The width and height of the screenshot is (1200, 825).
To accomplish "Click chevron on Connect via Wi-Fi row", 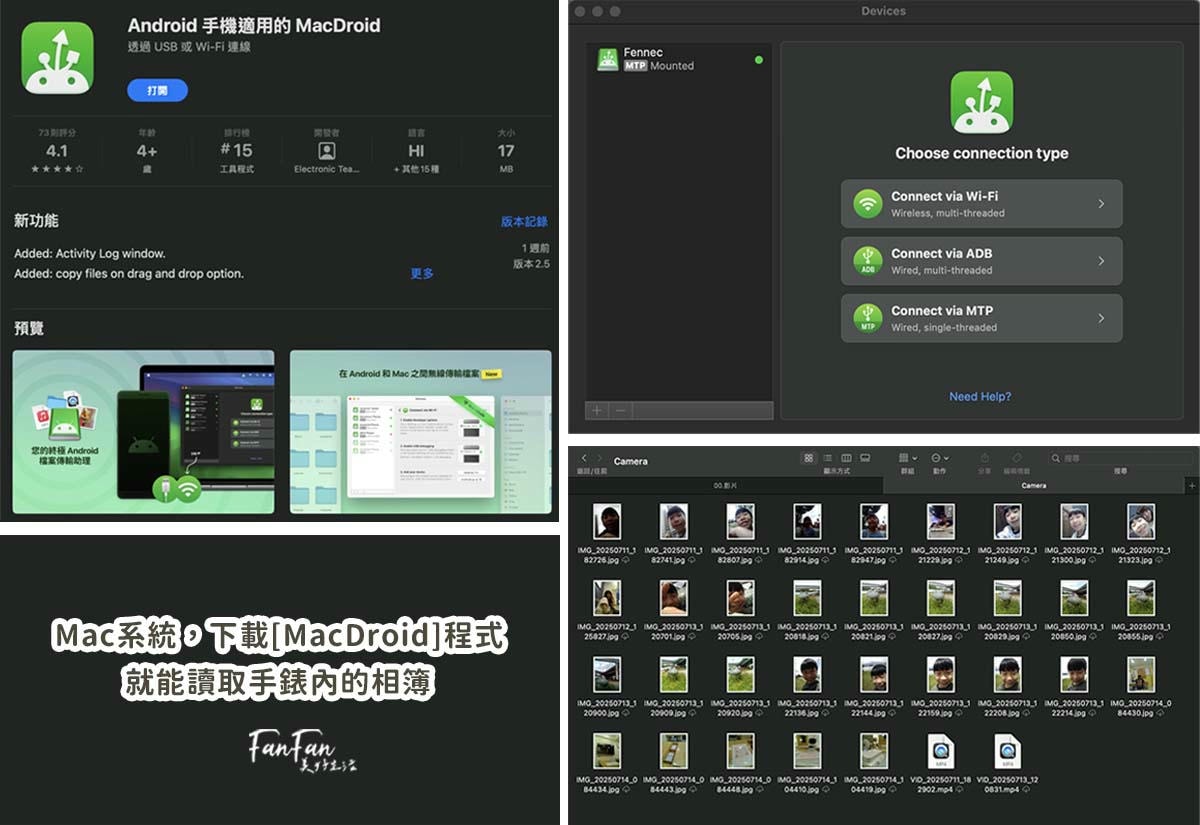I will click(x=1101, y=204).
